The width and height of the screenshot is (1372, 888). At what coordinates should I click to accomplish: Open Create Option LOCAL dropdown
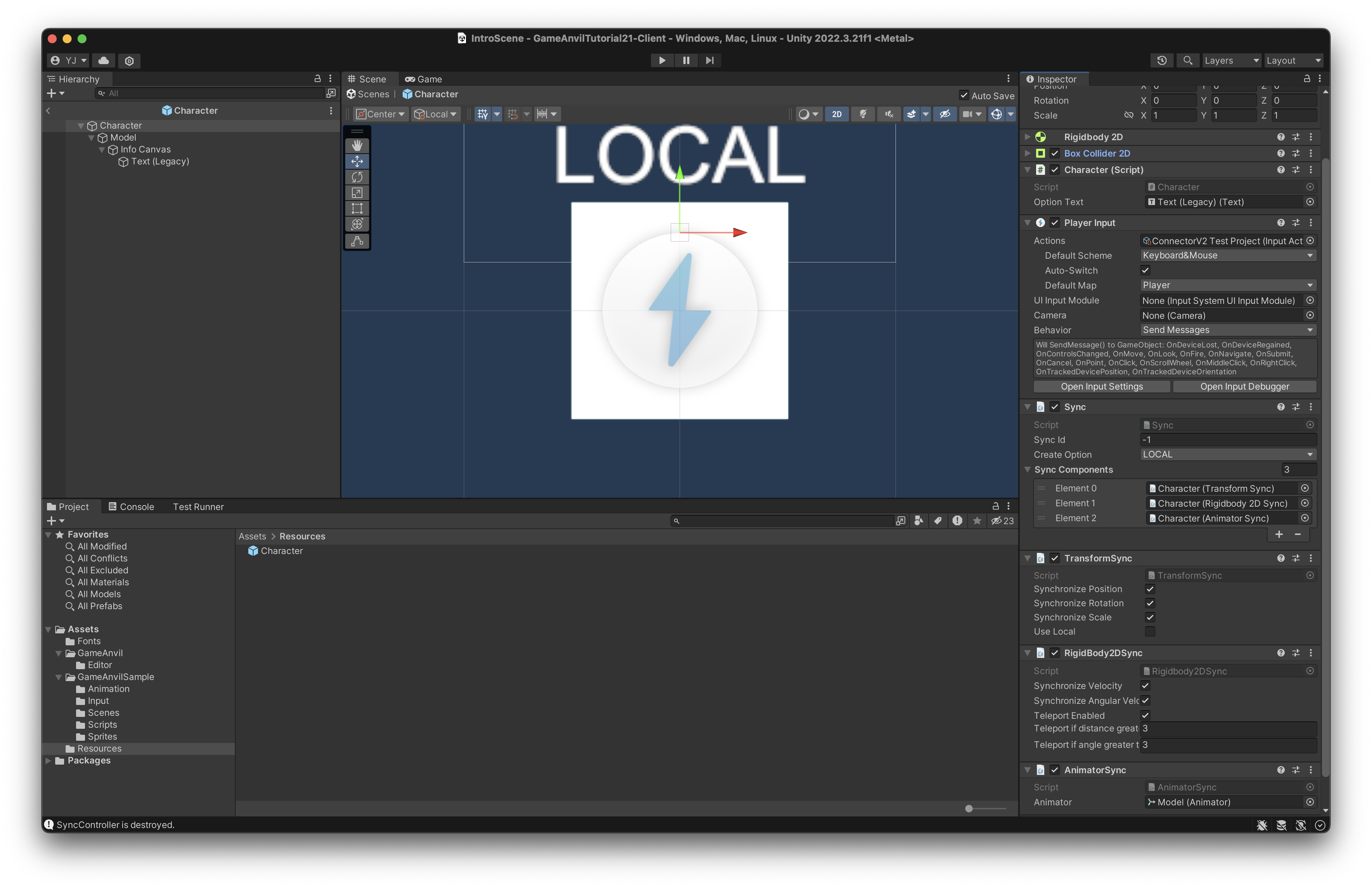(x=1228, y=454)
